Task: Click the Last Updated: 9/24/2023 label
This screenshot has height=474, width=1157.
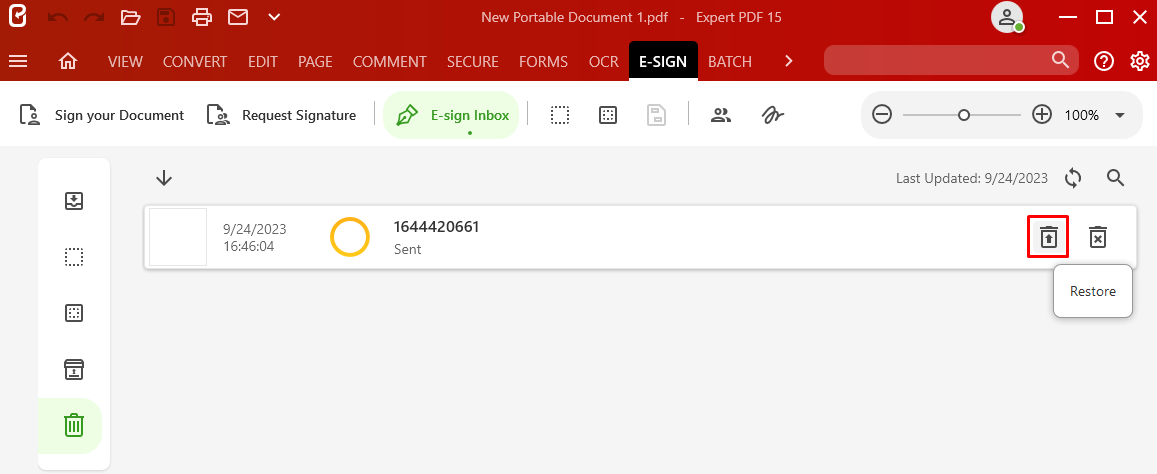Action: [972, 178]
